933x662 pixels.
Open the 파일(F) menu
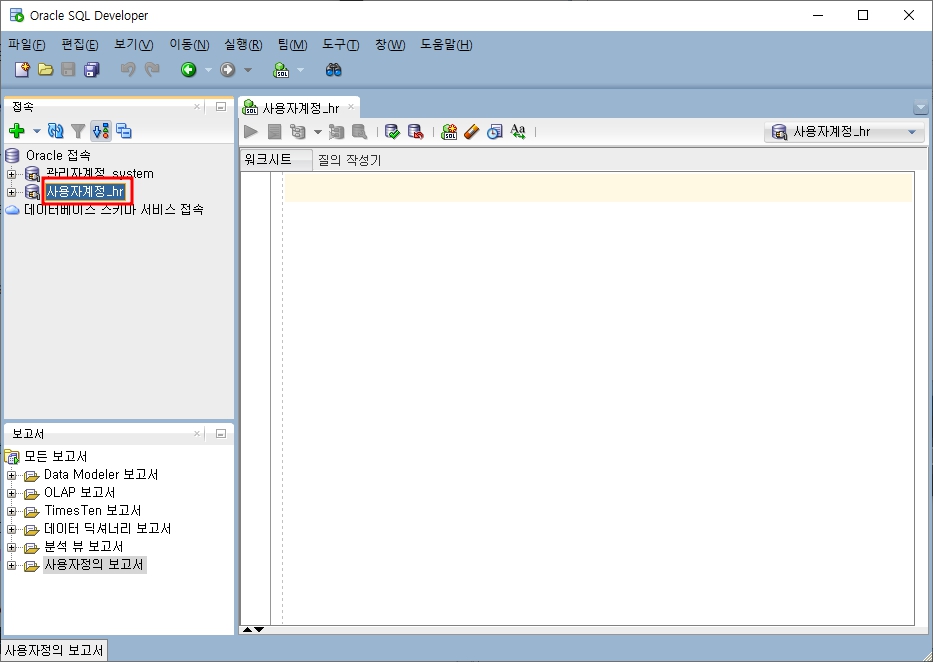(27, 45)
